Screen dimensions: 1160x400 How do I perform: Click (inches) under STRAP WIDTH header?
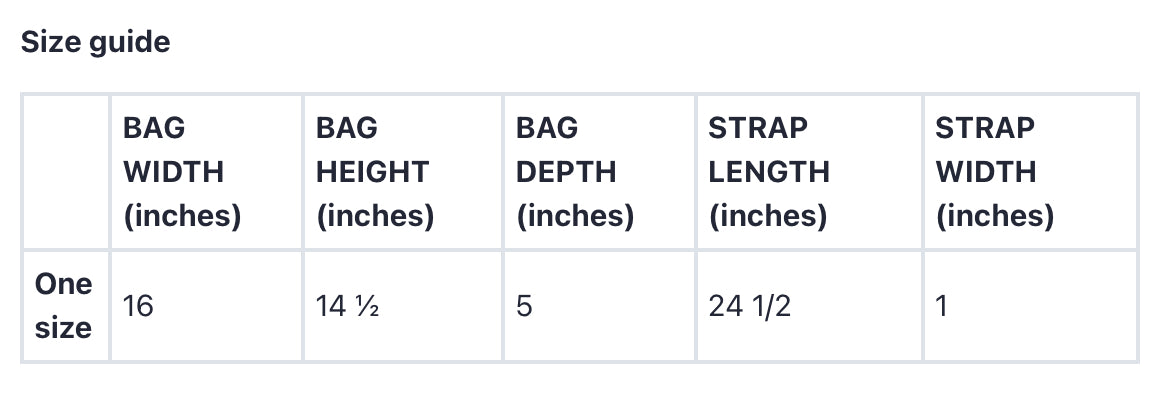pyautogui.click(x=994, y=216)
